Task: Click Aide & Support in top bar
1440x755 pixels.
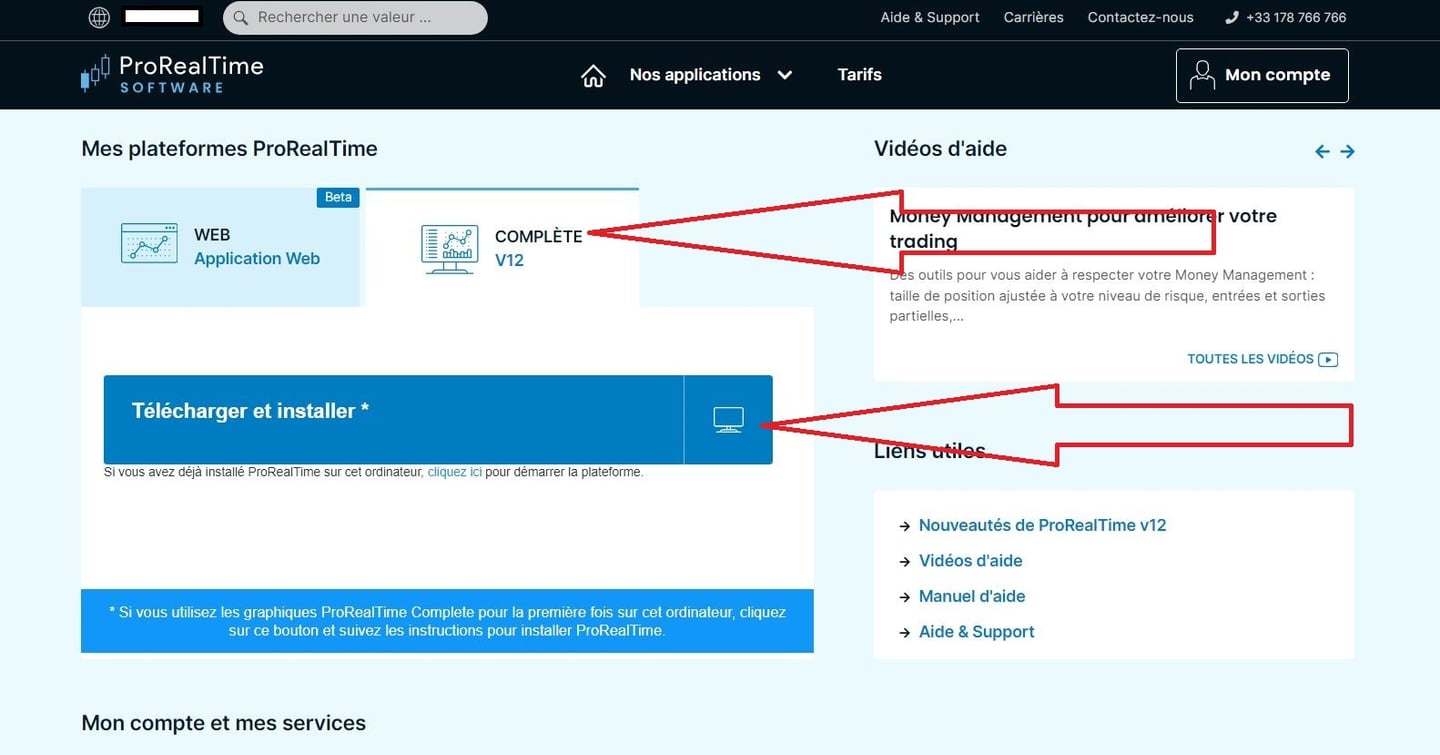Action: pos(930,17)
